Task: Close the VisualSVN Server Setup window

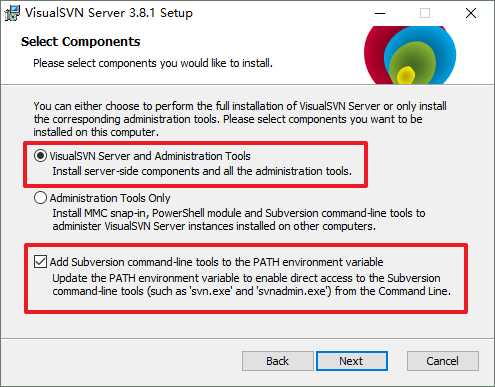Action: click(x=471, y=13)
